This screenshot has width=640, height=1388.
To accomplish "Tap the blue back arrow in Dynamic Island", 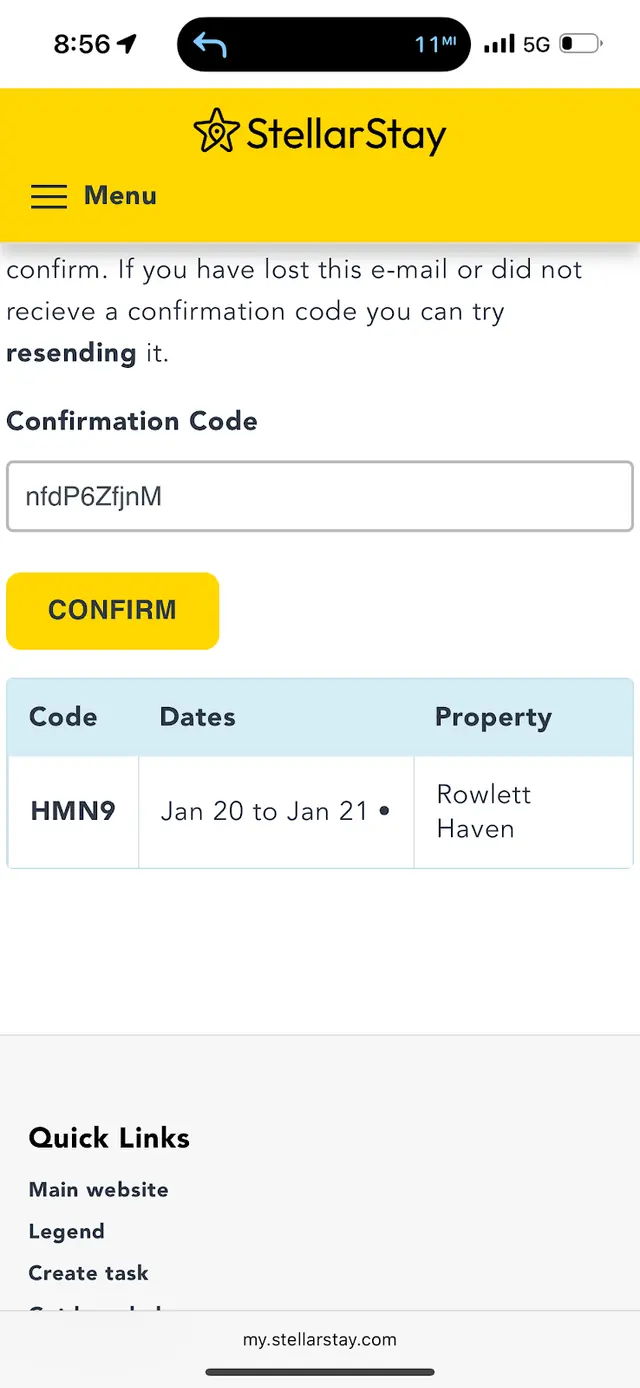I will click(x=210, y=44).
